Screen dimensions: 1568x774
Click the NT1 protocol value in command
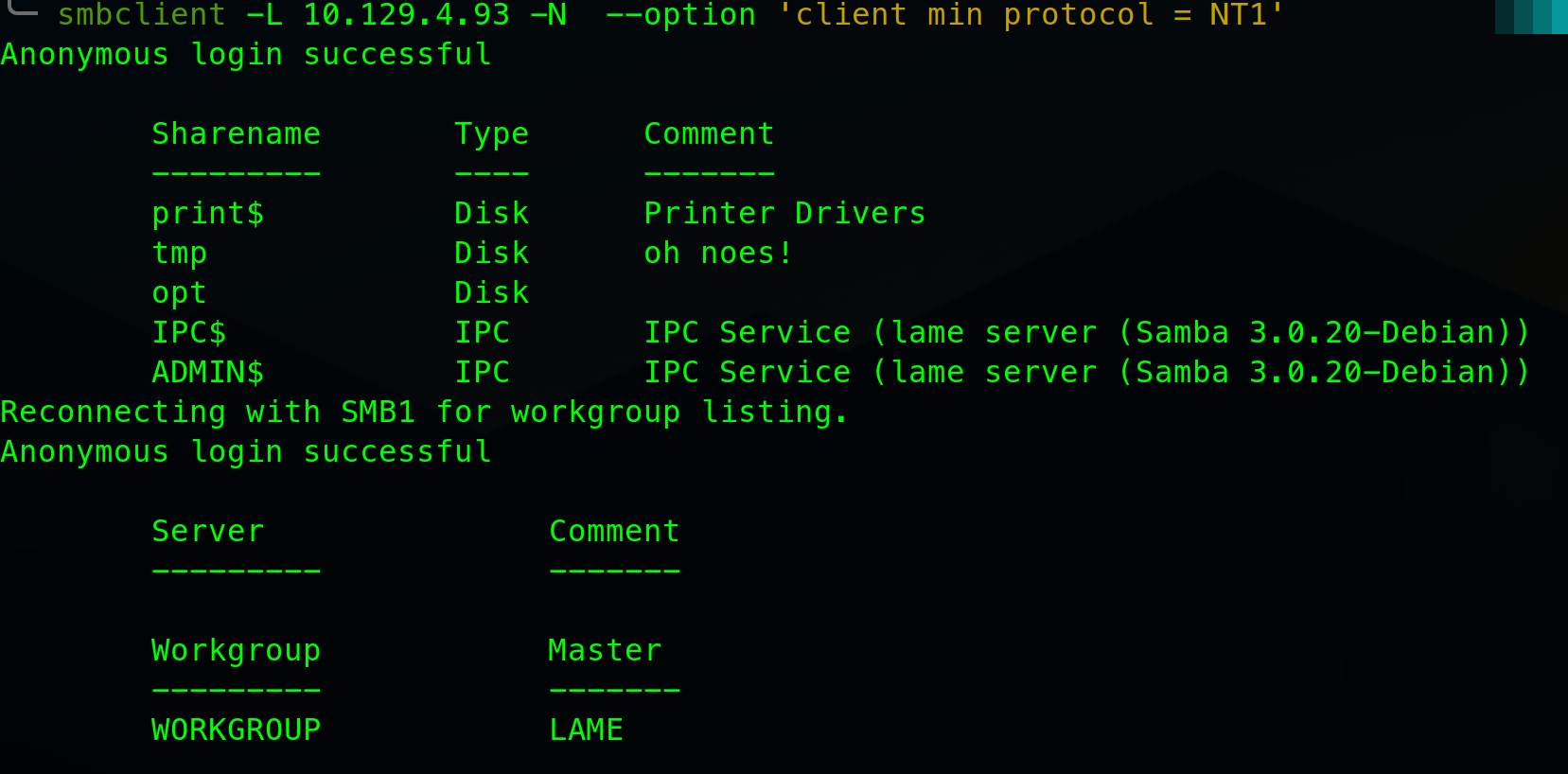[1238, 15]
